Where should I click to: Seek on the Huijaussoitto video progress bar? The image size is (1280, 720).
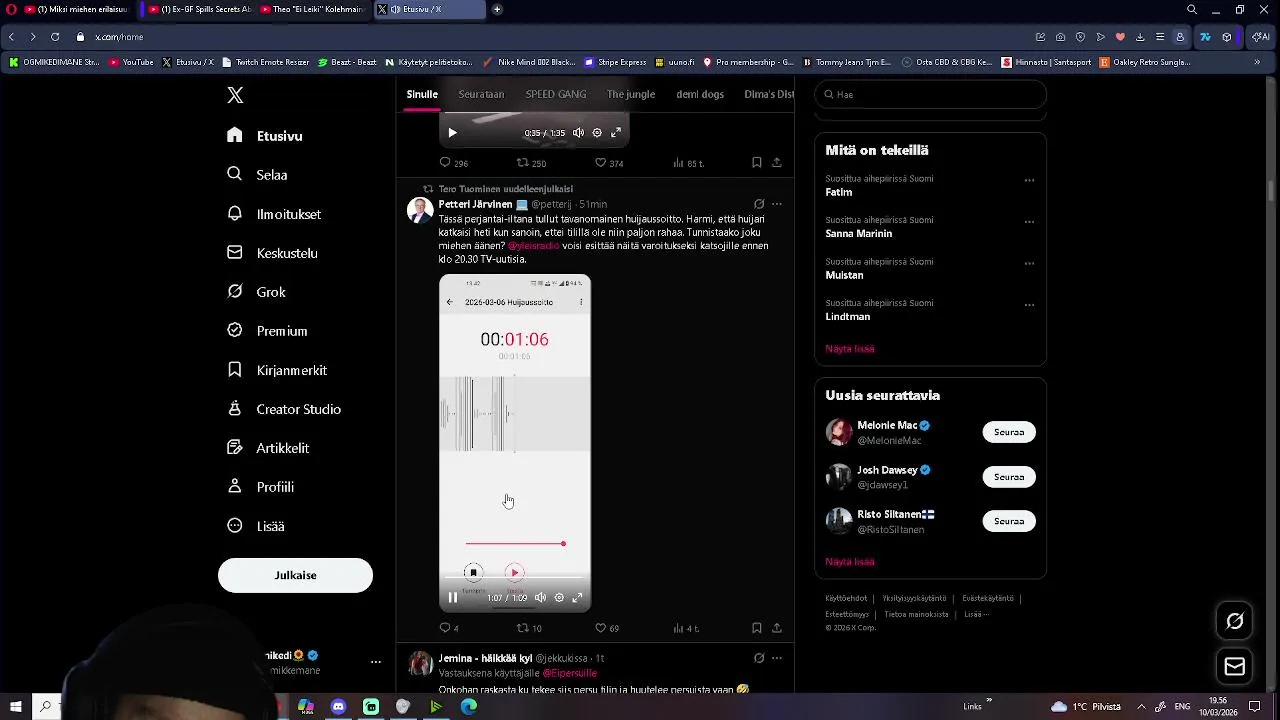coord(515,577)
